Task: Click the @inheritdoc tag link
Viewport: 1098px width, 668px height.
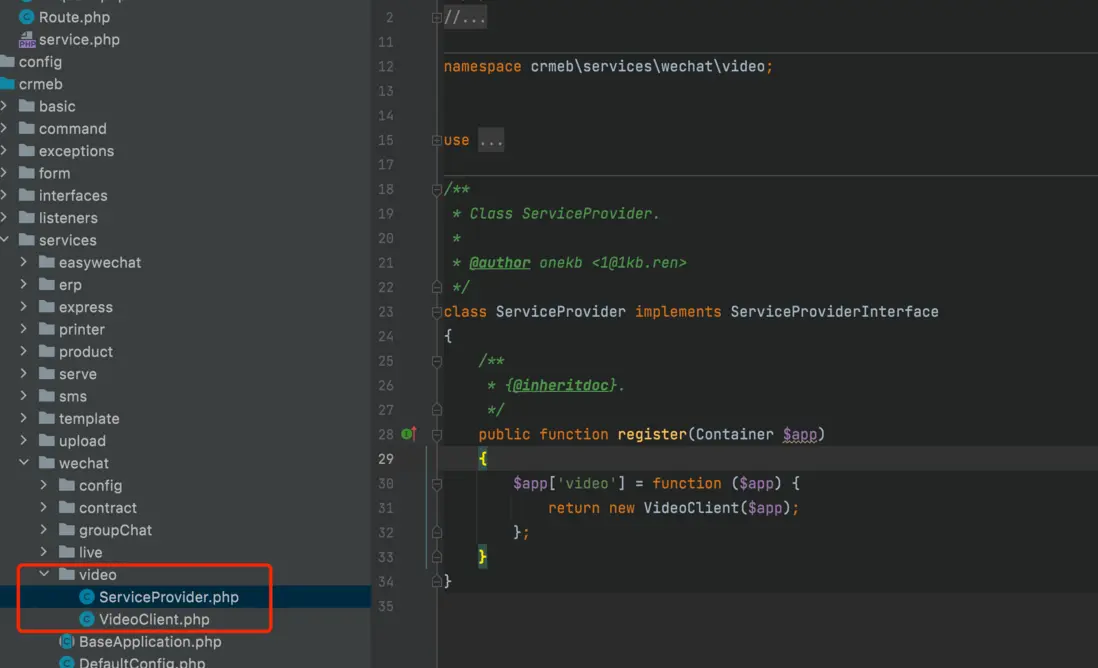Action: (560, 385)
